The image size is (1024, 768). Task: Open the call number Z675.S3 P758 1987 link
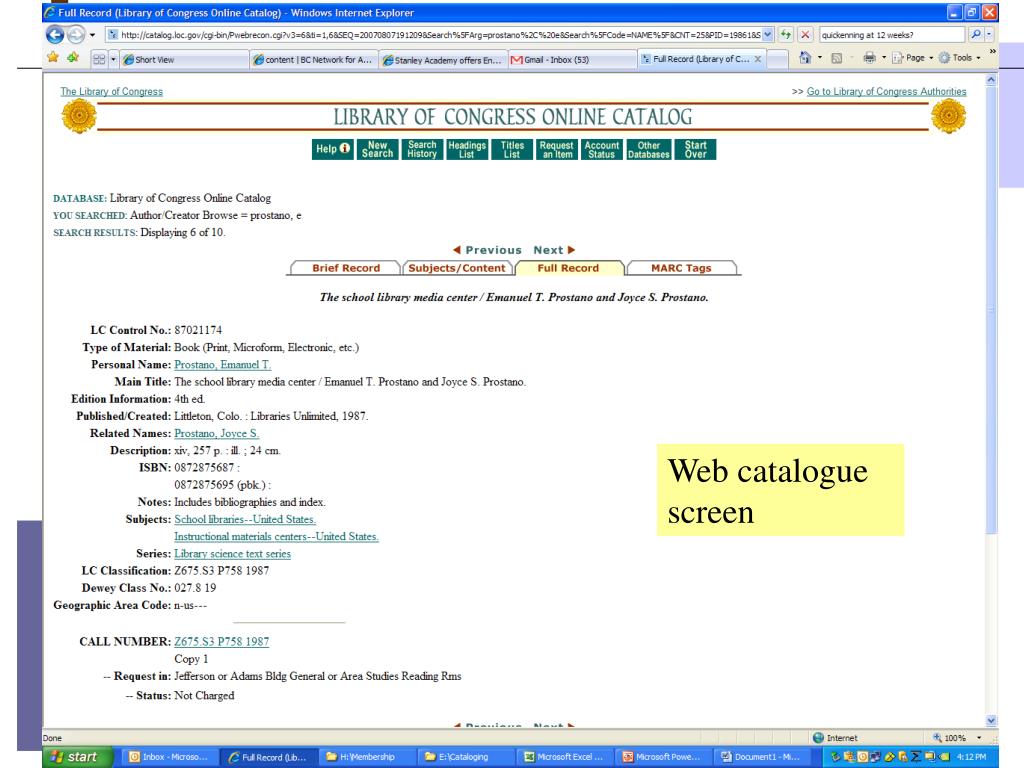point(221,641)
